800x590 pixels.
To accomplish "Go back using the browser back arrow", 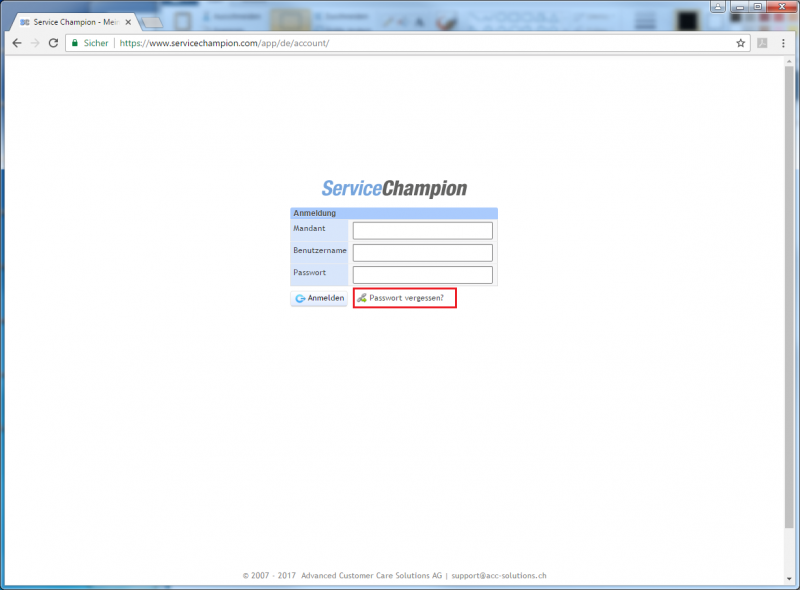I will tap(17, 43).
